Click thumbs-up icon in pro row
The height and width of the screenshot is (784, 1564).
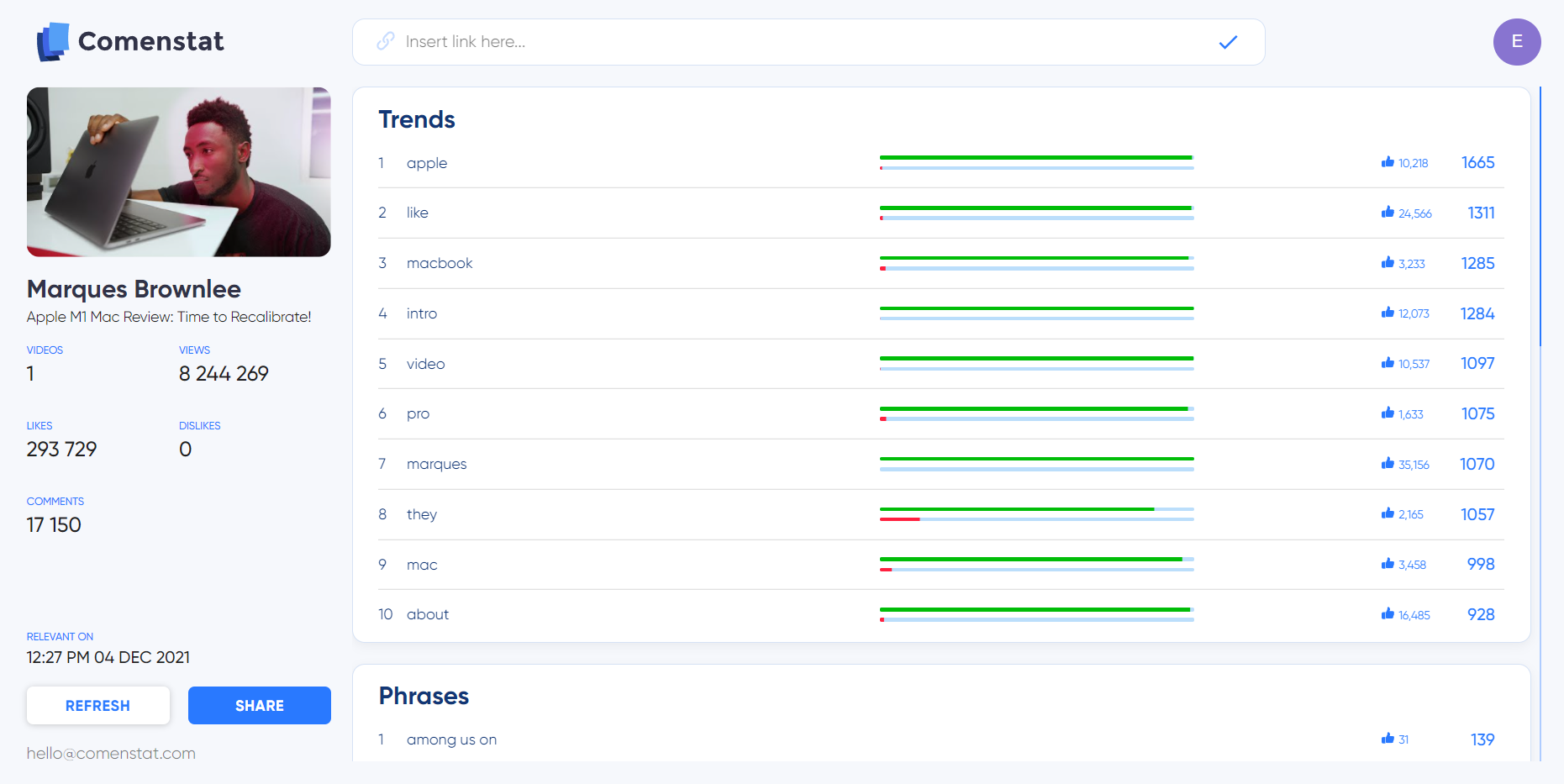coord(1388,413)
